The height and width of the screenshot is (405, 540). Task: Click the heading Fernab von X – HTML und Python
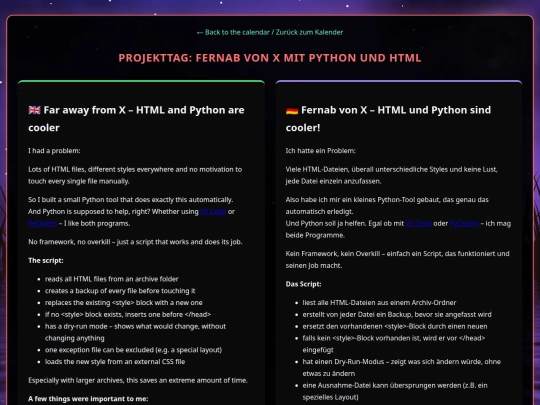pos(388,119)
